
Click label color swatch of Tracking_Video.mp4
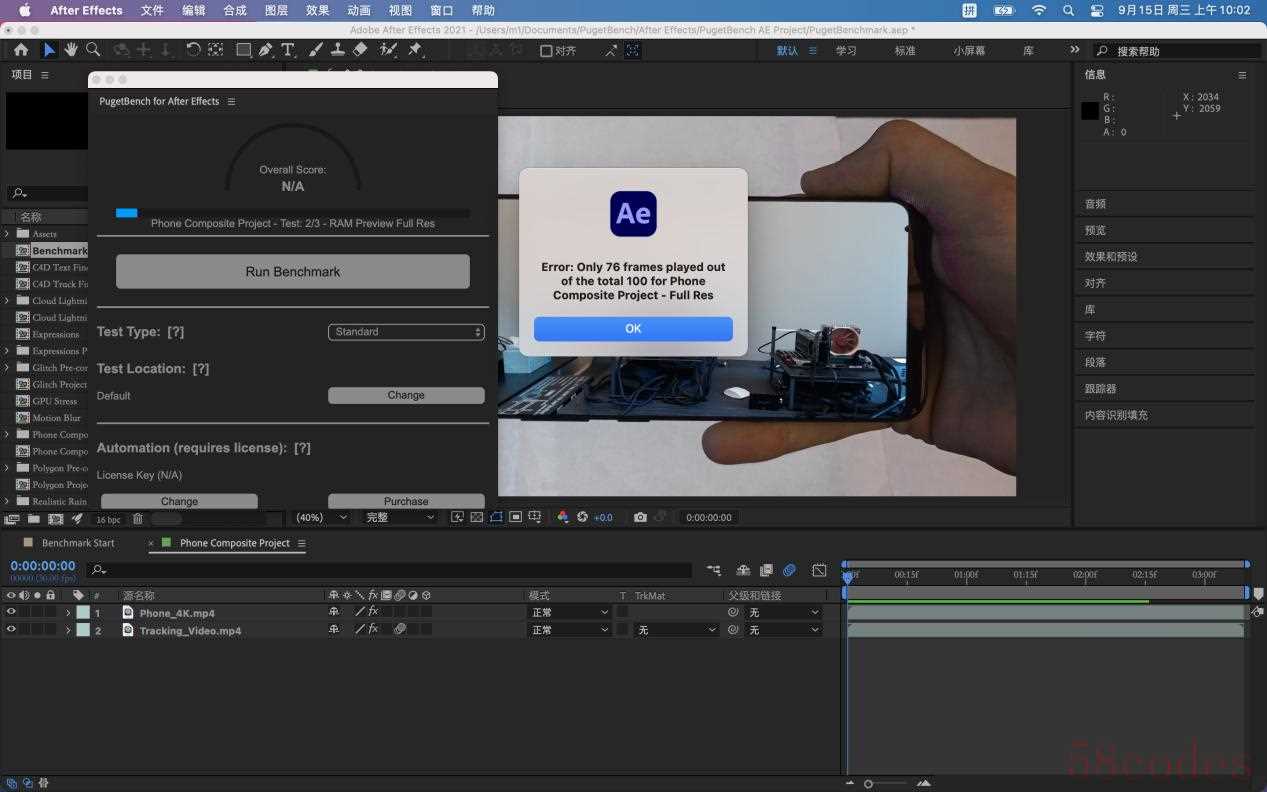tap(83, 631)
